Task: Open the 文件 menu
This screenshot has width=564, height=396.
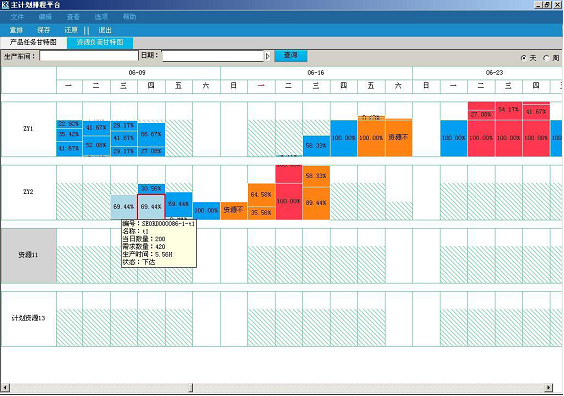Action: pos(17,17)
